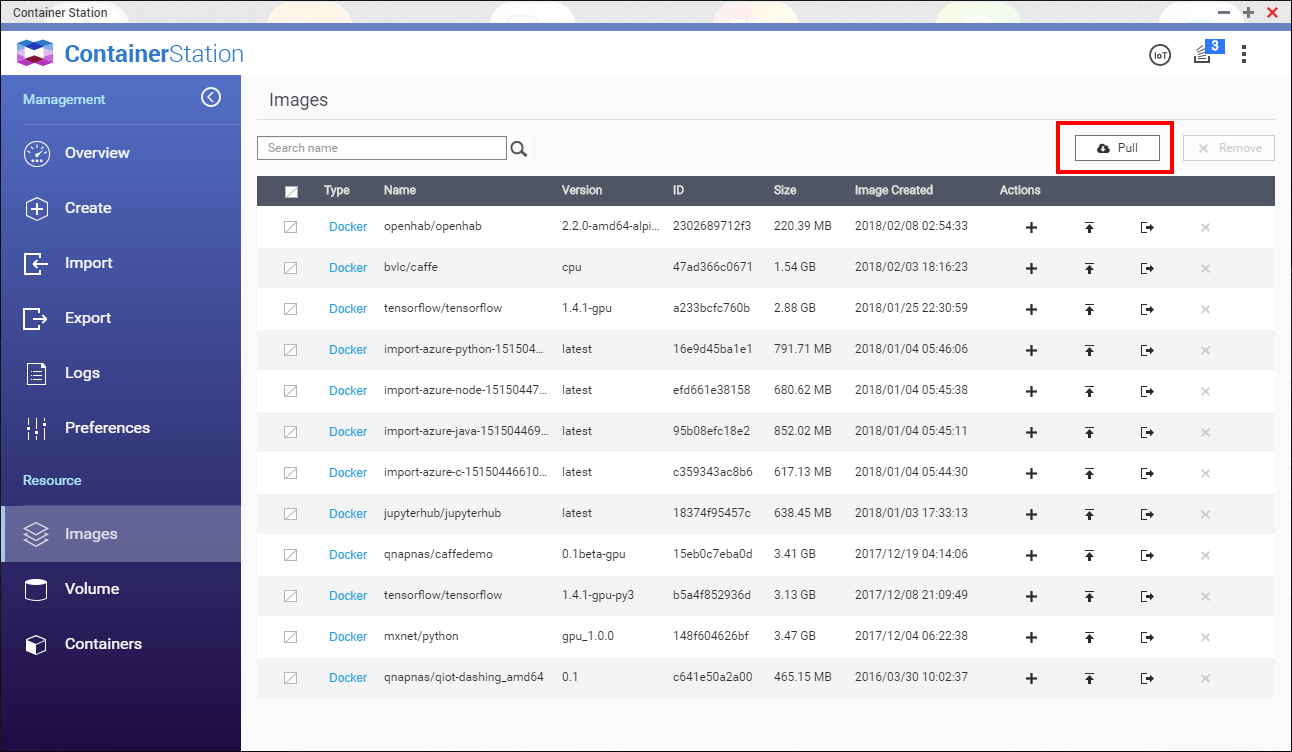Export the jupyterhub/jupyterhub image
Image resolution: width=1292 pixels, height=752 pixels.
coord(1147,514)
